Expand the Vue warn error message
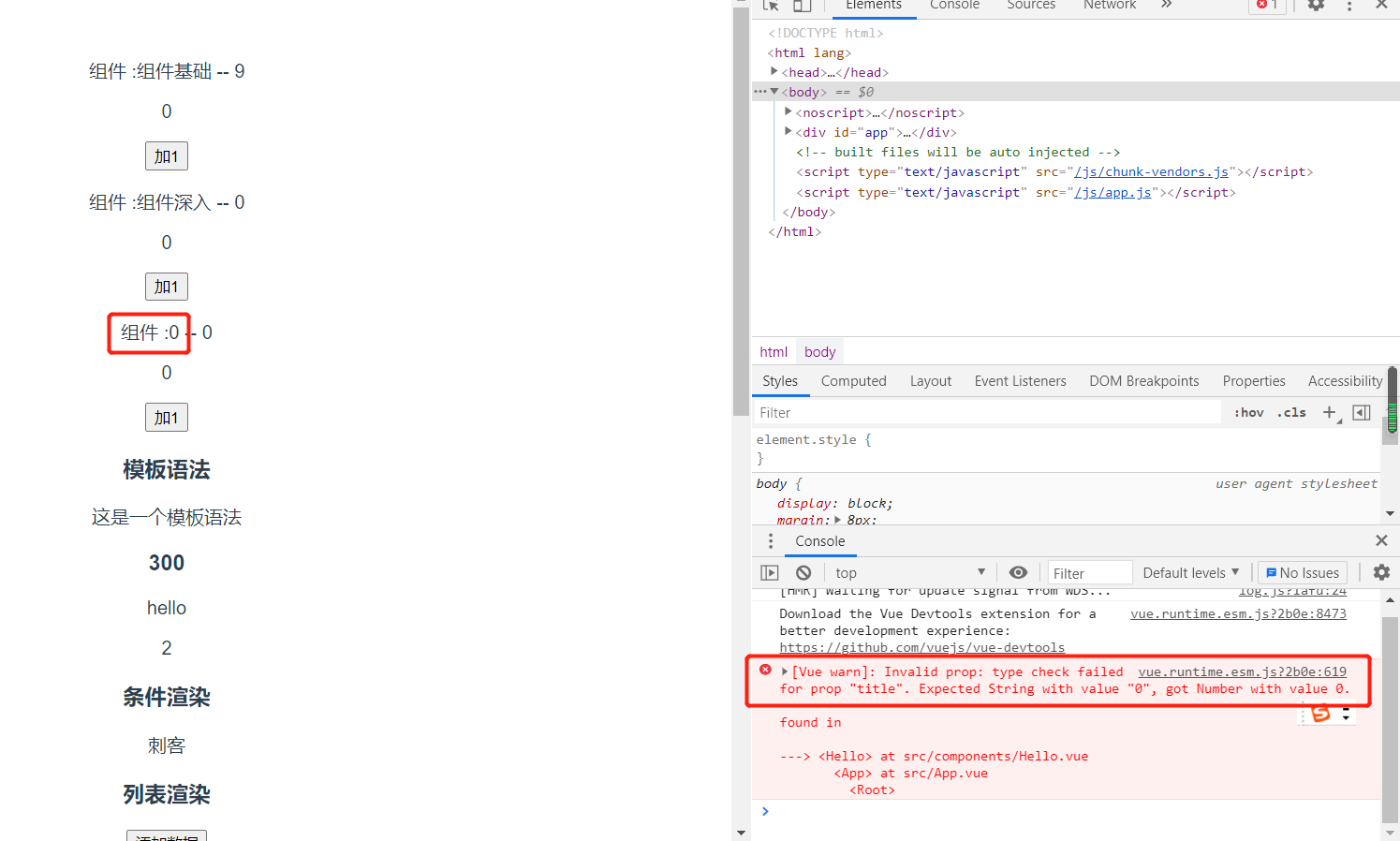The width and height of the screenshot is (1400, 841). (785, 671)
